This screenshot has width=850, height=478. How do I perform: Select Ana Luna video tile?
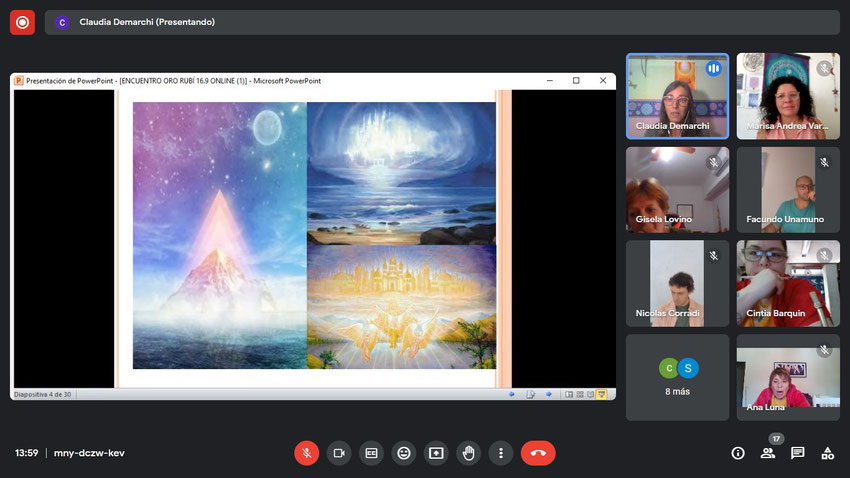click(788, 377)
